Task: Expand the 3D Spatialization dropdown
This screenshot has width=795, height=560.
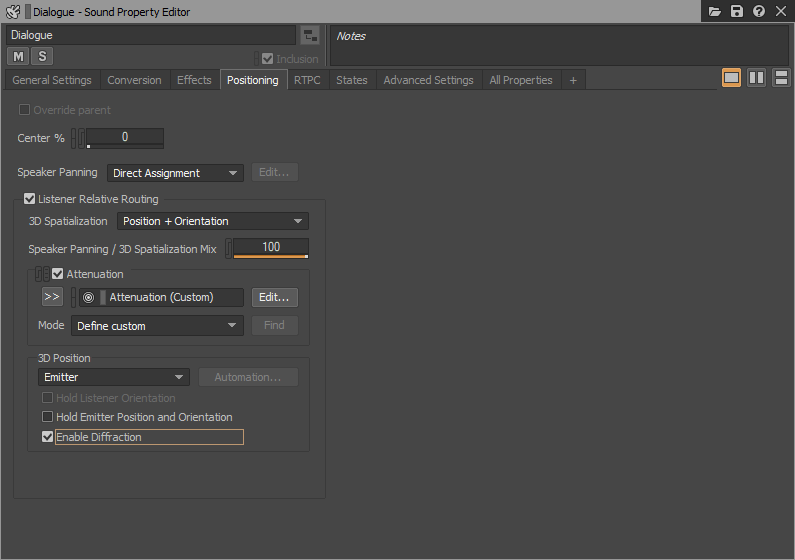Action: click(x=212, y=221)
